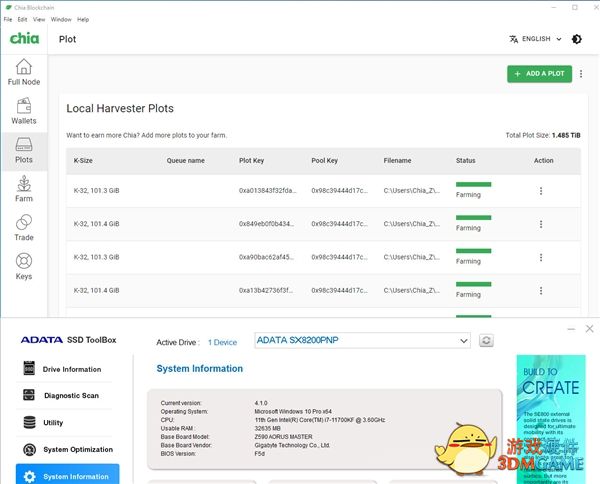Open the File menu in Chia

(x=8, y=20)
